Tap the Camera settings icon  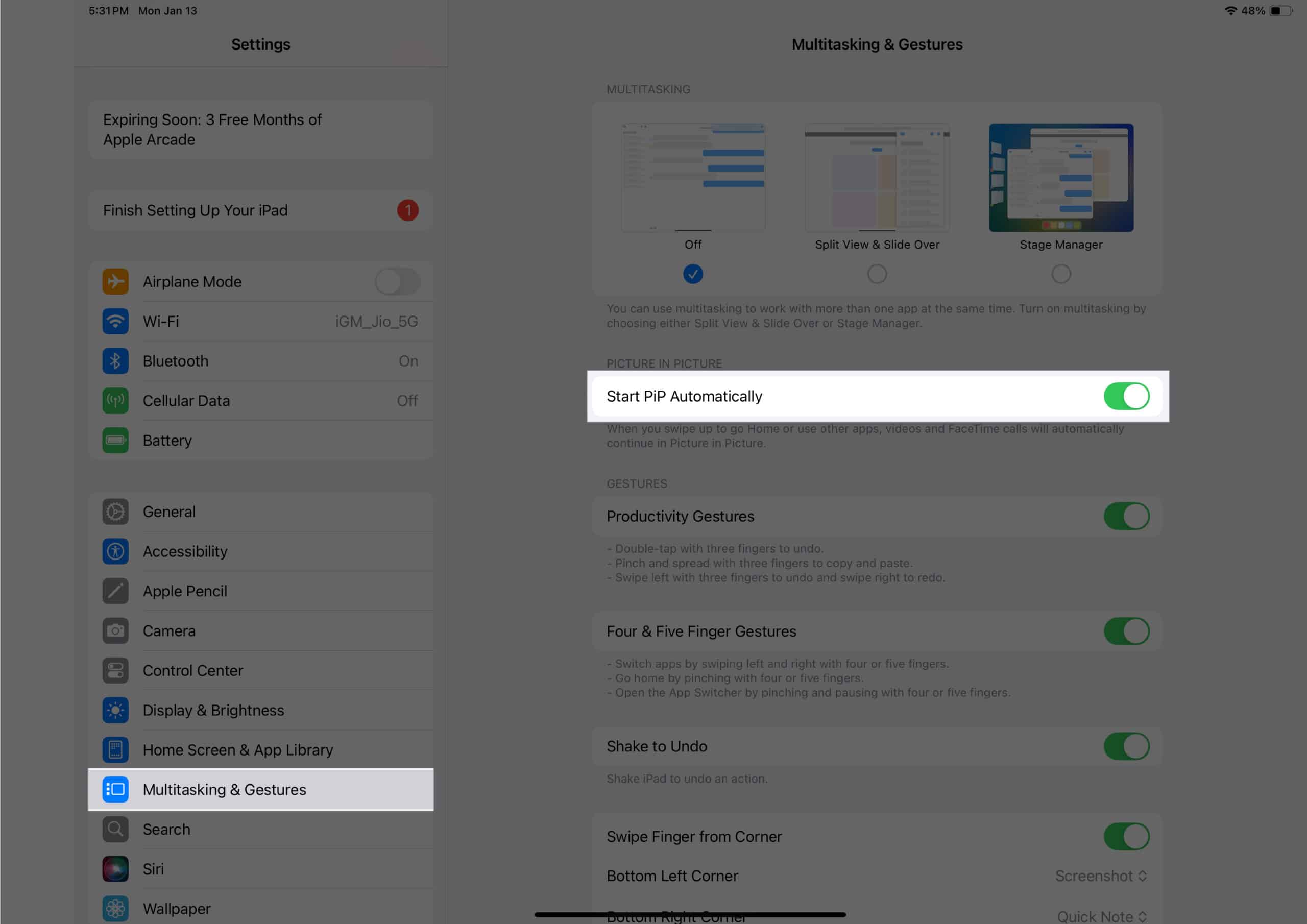pos(115,630)
